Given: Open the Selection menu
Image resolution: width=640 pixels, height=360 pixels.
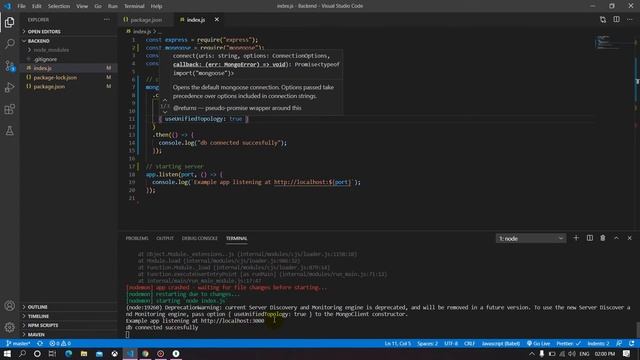Looking at the screenshot, I should 59,6.
